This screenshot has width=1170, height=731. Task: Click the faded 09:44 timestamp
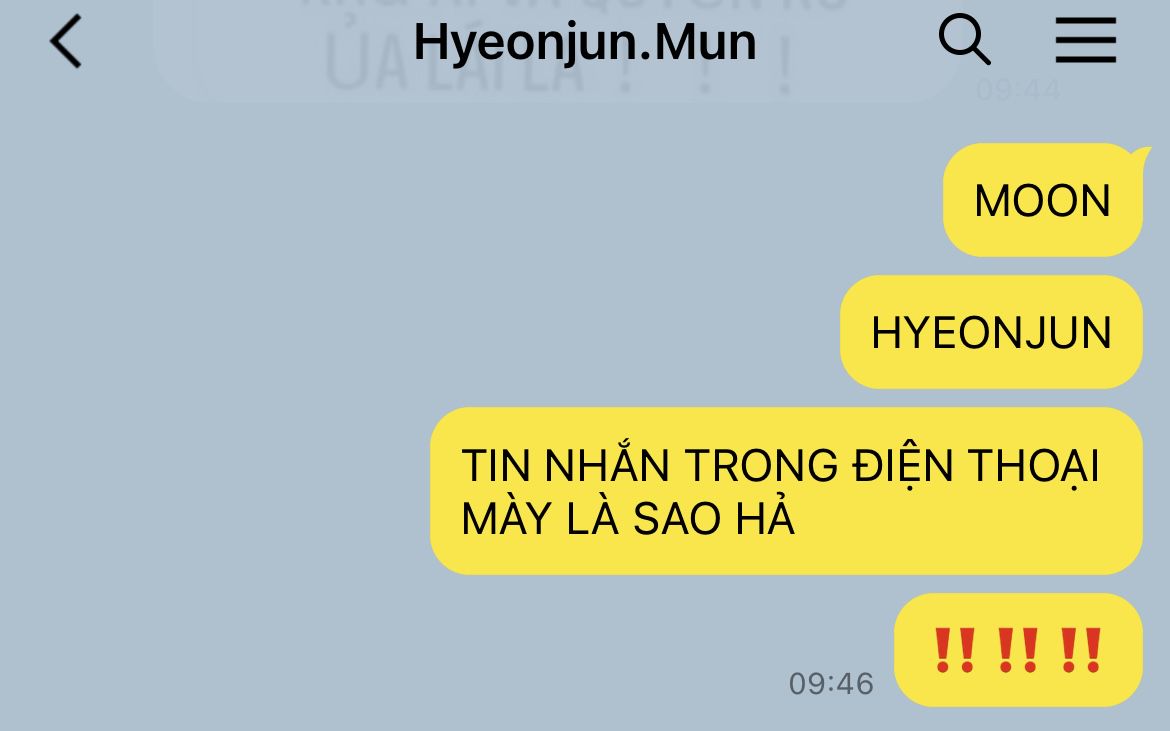[x=1018, y=90]
